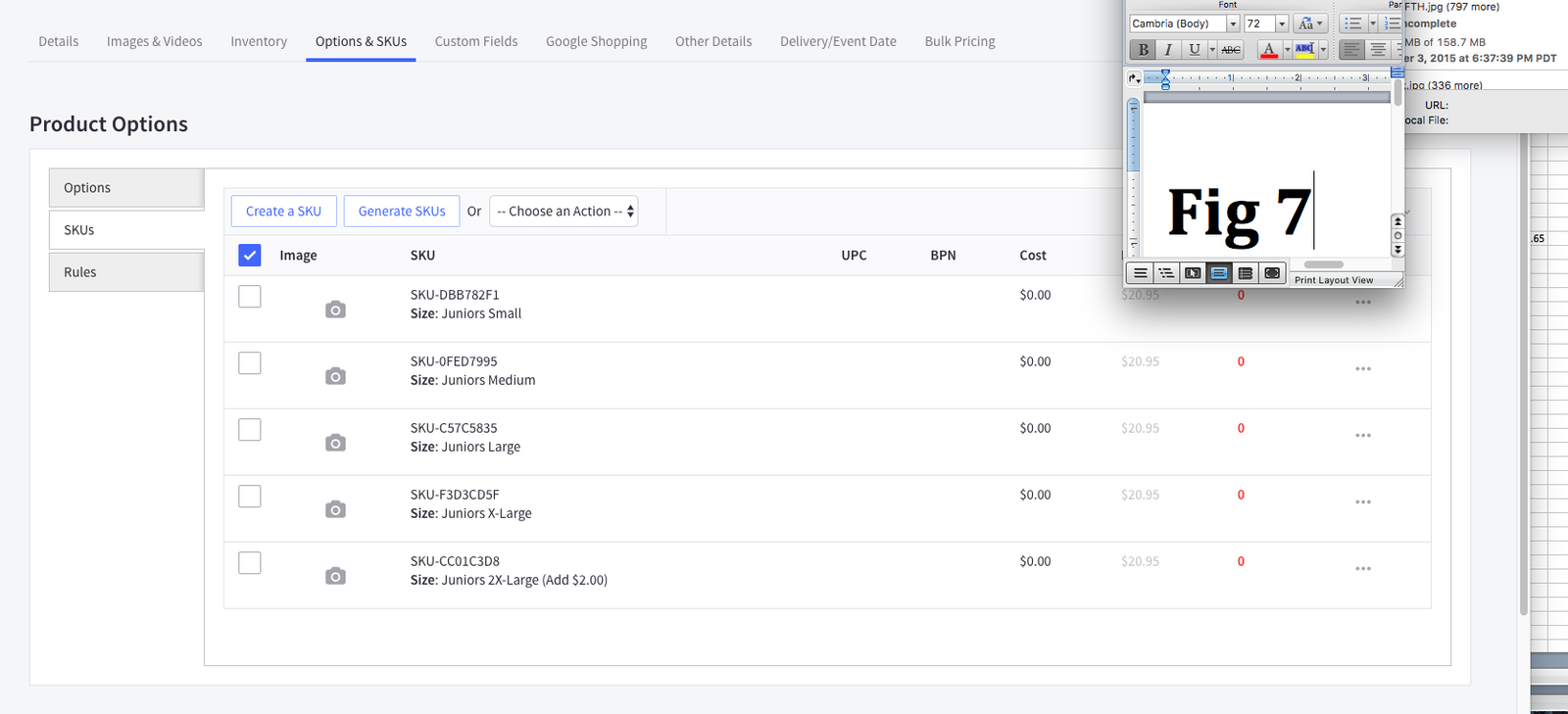1568x714 pixels.
Task: Toggle Underline in the Word window
Action: click(1194, 49)
